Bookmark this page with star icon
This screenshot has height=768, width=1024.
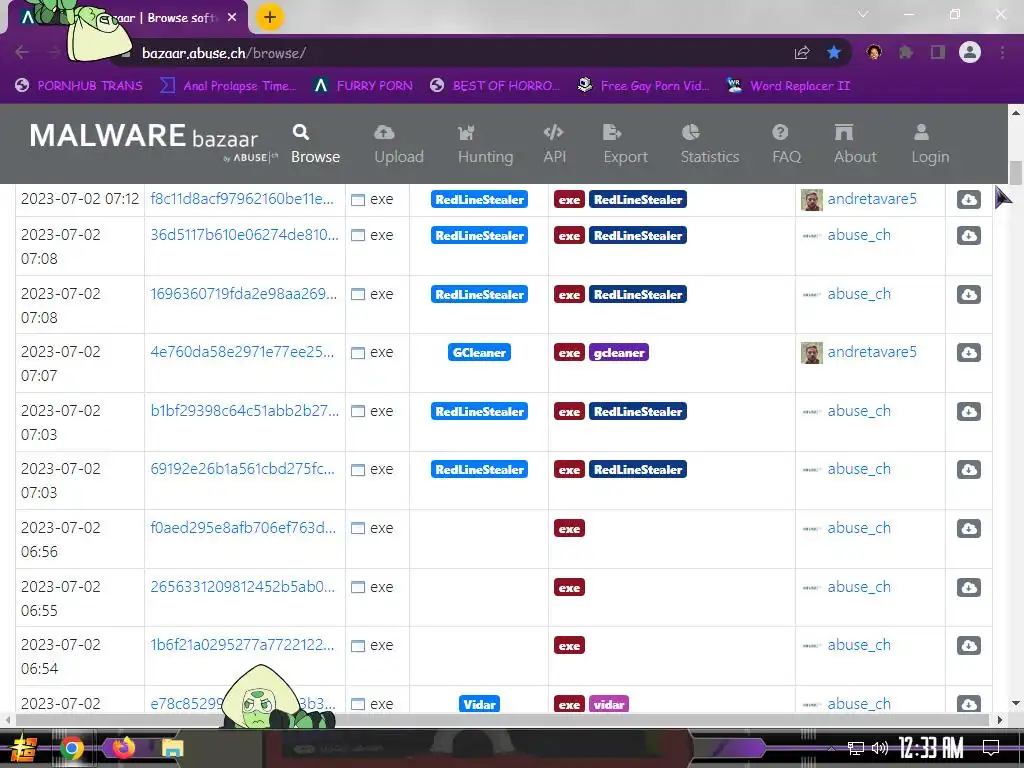(834, 52)
